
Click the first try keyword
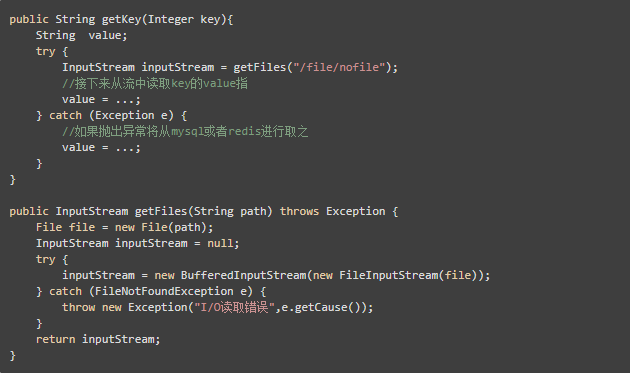pos(45,51)
